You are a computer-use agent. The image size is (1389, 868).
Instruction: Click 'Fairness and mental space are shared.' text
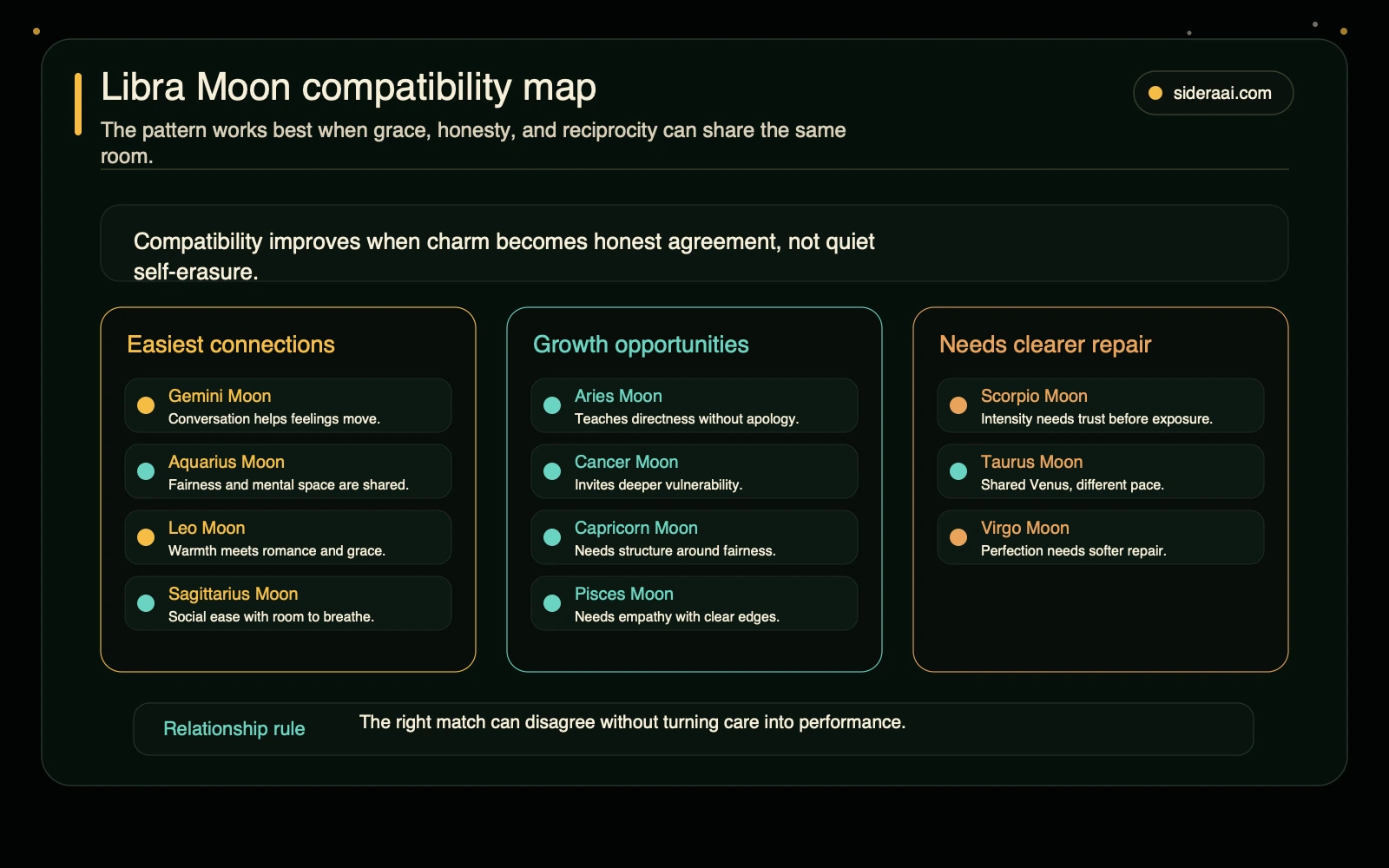point(288,484)
